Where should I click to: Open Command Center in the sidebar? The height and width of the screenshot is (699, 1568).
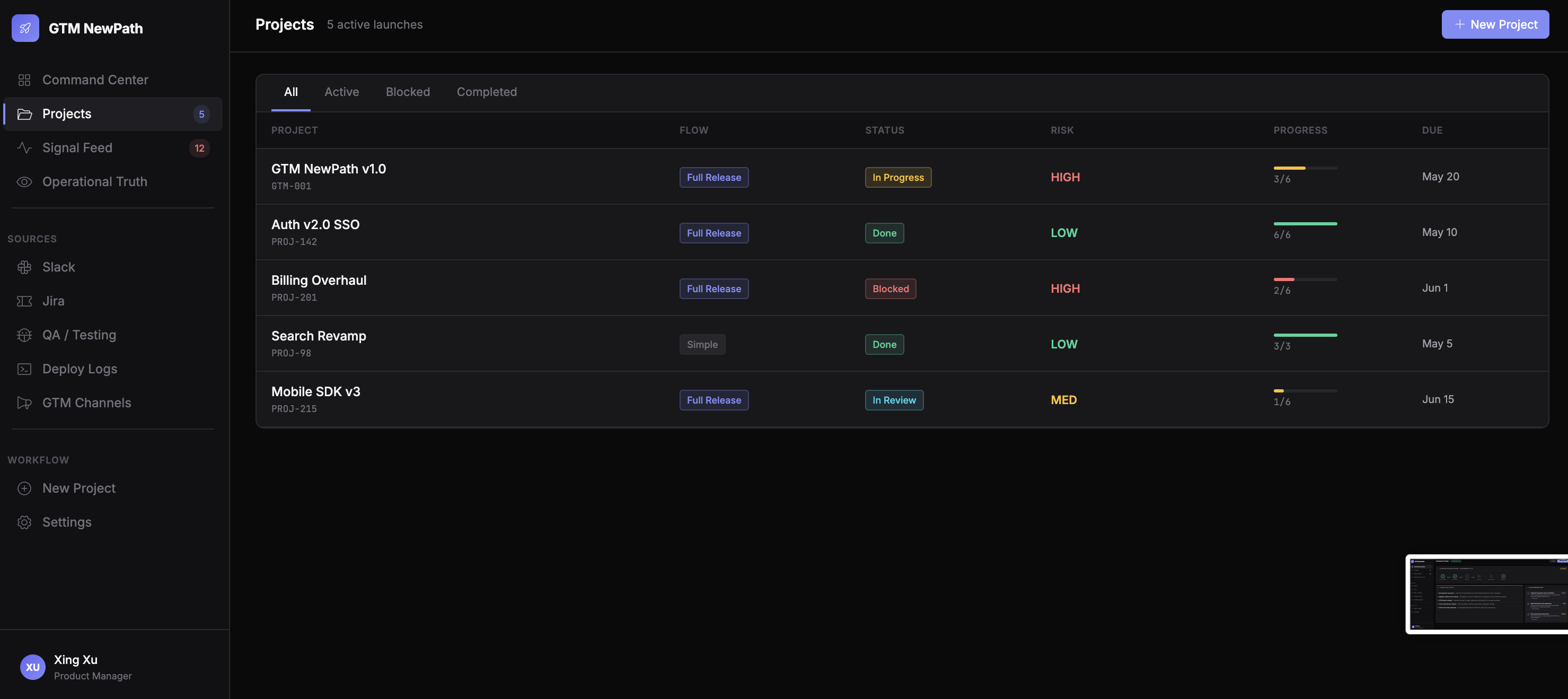113,80
